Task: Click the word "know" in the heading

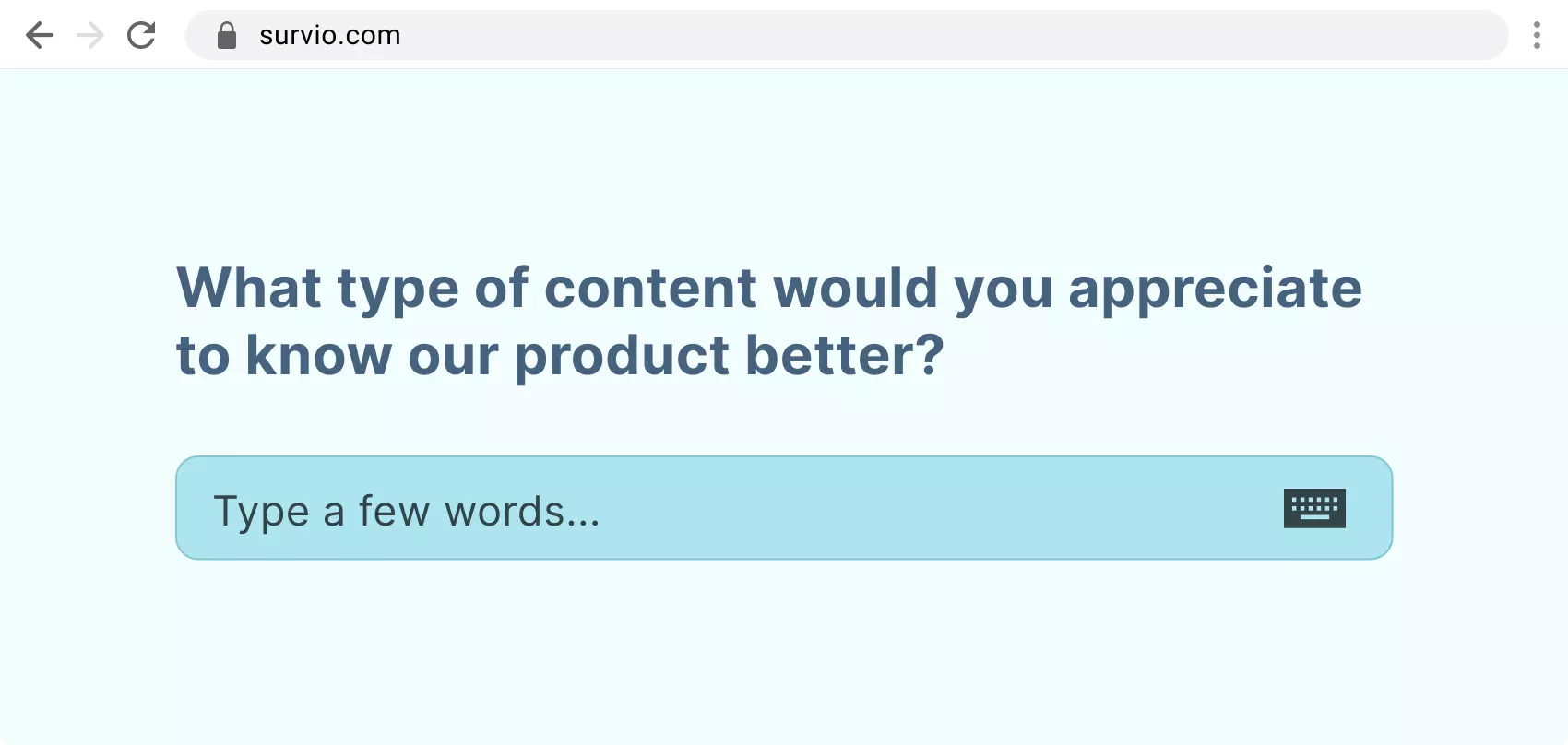Action: [318, 357]
